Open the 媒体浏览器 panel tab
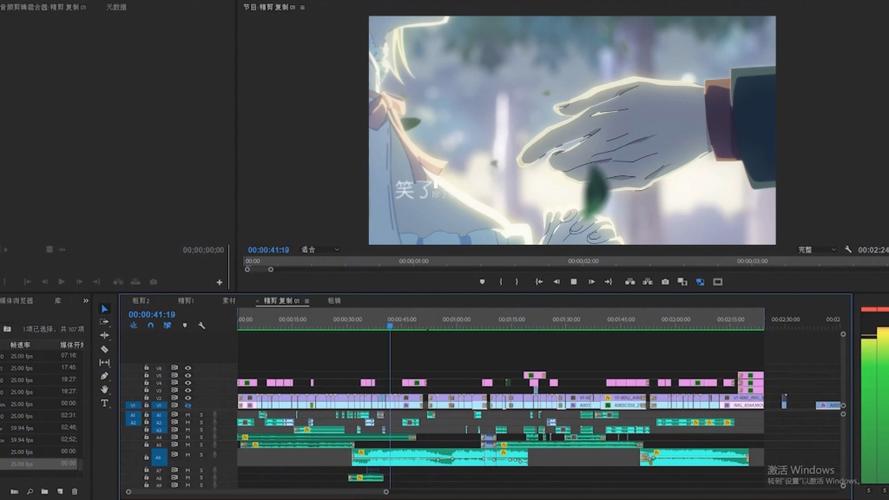Viewport: 889px width, 500px height. coord(16,300)
